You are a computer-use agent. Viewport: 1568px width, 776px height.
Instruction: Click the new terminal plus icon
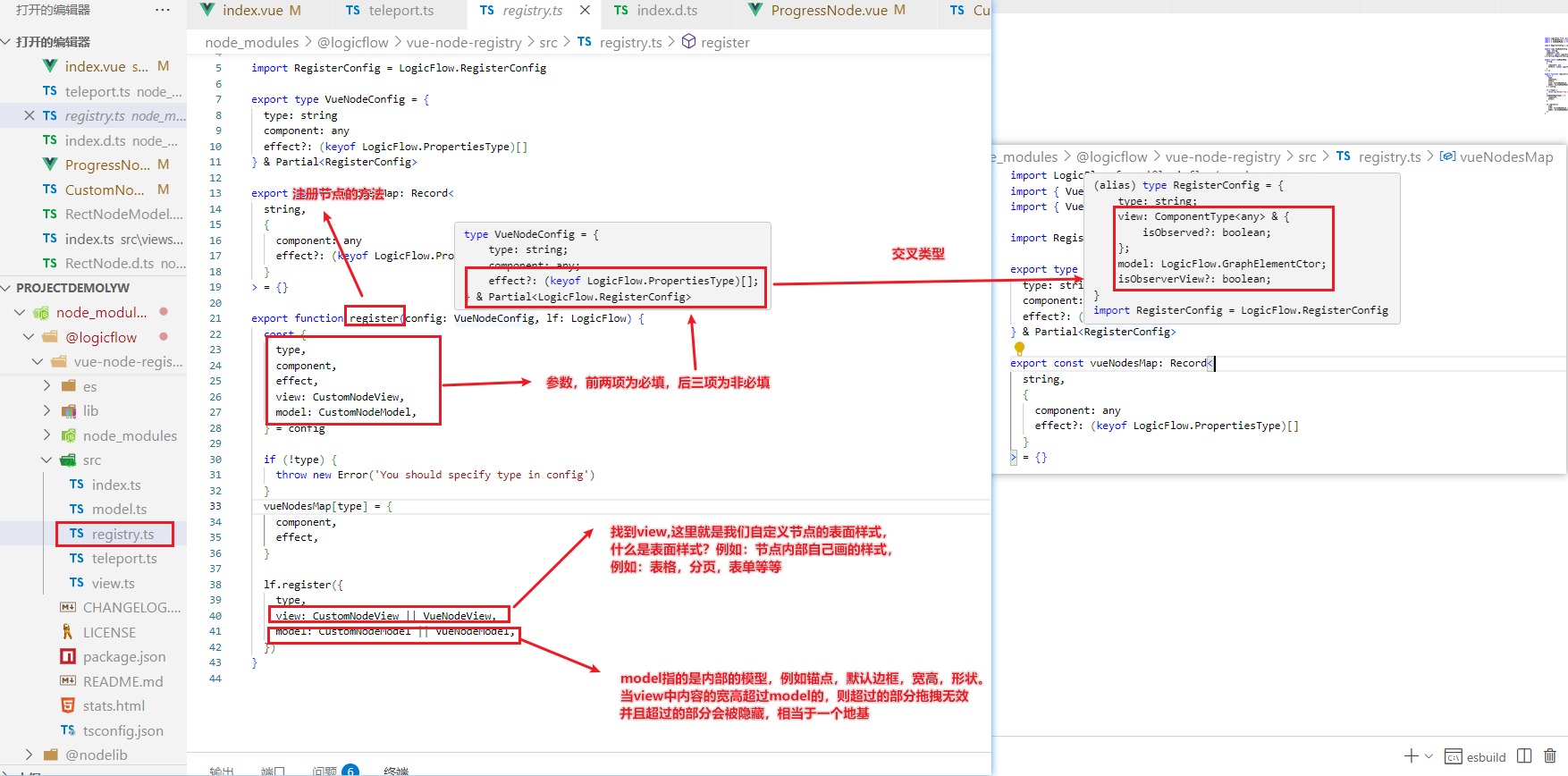[1412, 756]
